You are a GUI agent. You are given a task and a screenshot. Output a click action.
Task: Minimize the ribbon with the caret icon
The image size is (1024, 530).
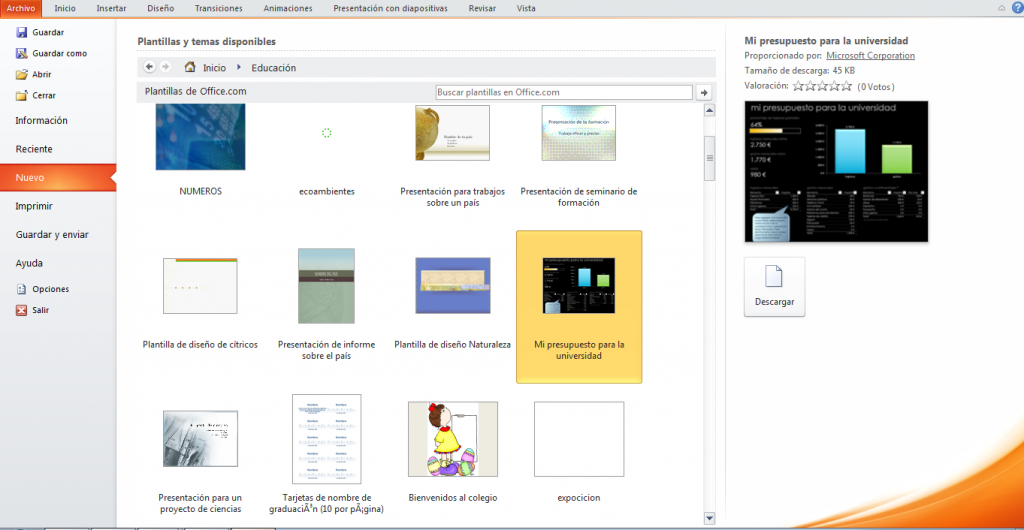(x=1002, y=8)
